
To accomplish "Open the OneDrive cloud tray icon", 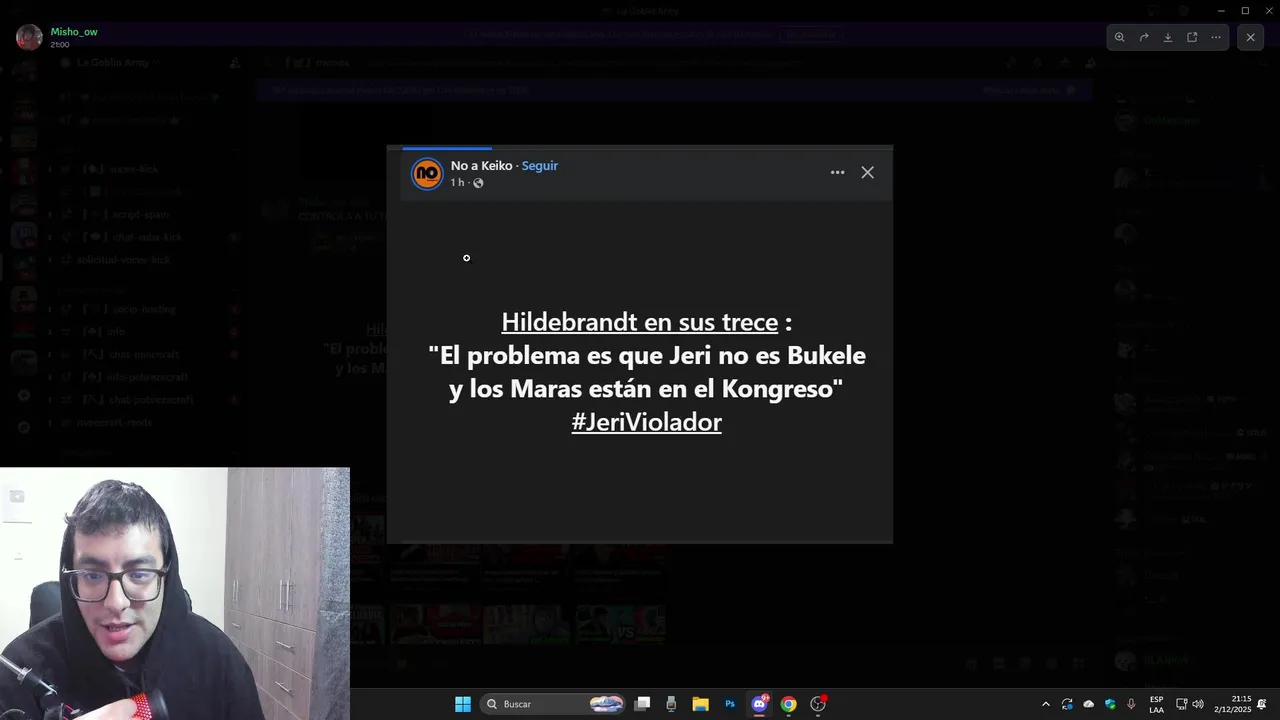I will tap(1089, 704).
